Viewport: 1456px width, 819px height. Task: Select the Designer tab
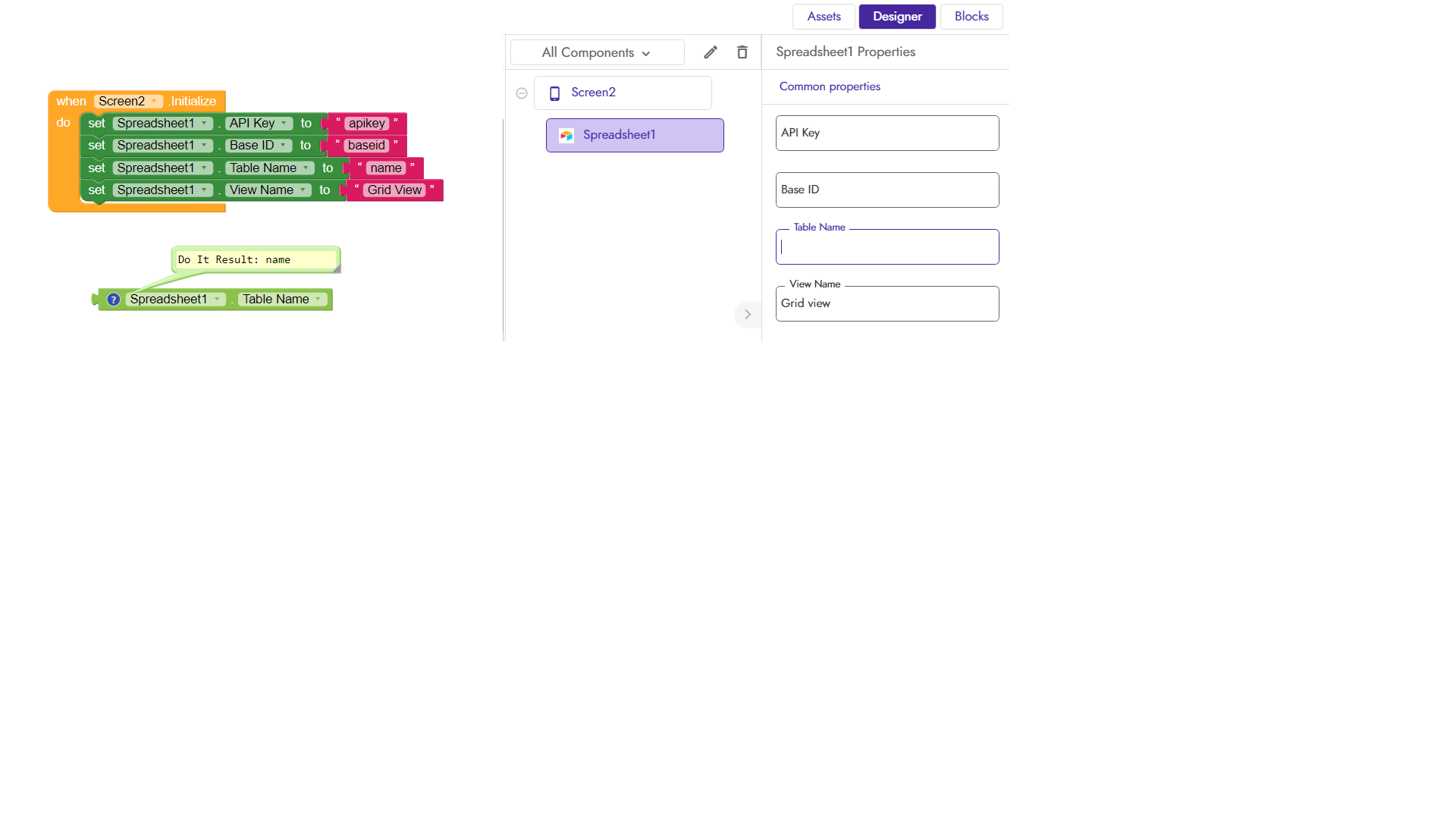pyautogui.click(x=896, y=17)
